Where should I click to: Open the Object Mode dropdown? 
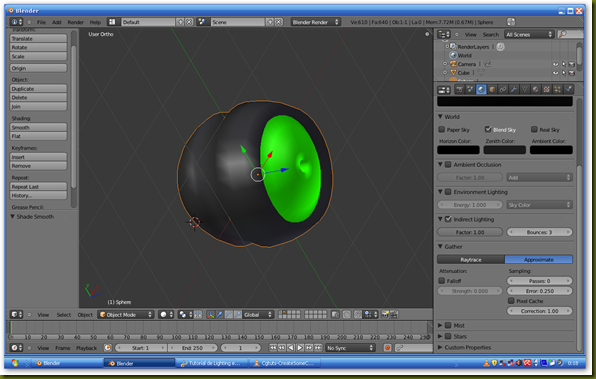coord(126,315)
